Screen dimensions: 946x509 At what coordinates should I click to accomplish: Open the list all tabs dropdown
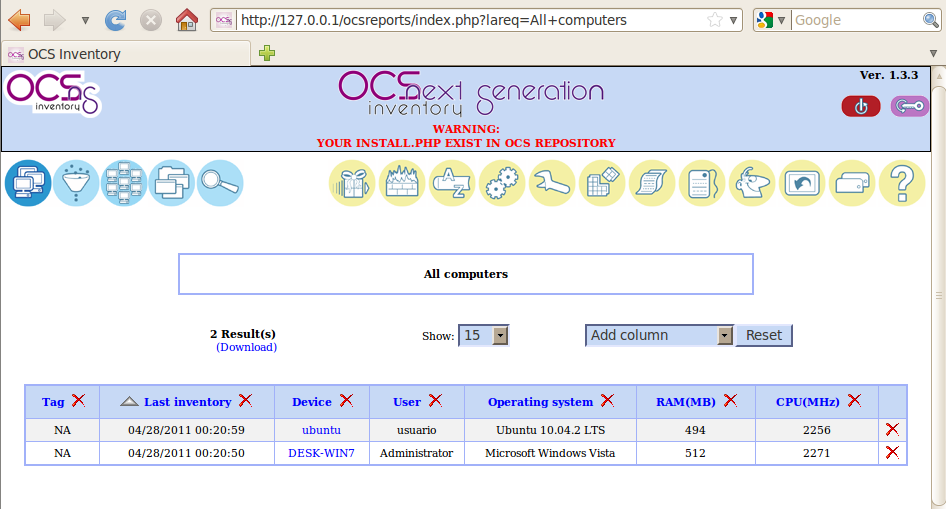point(933,54)
